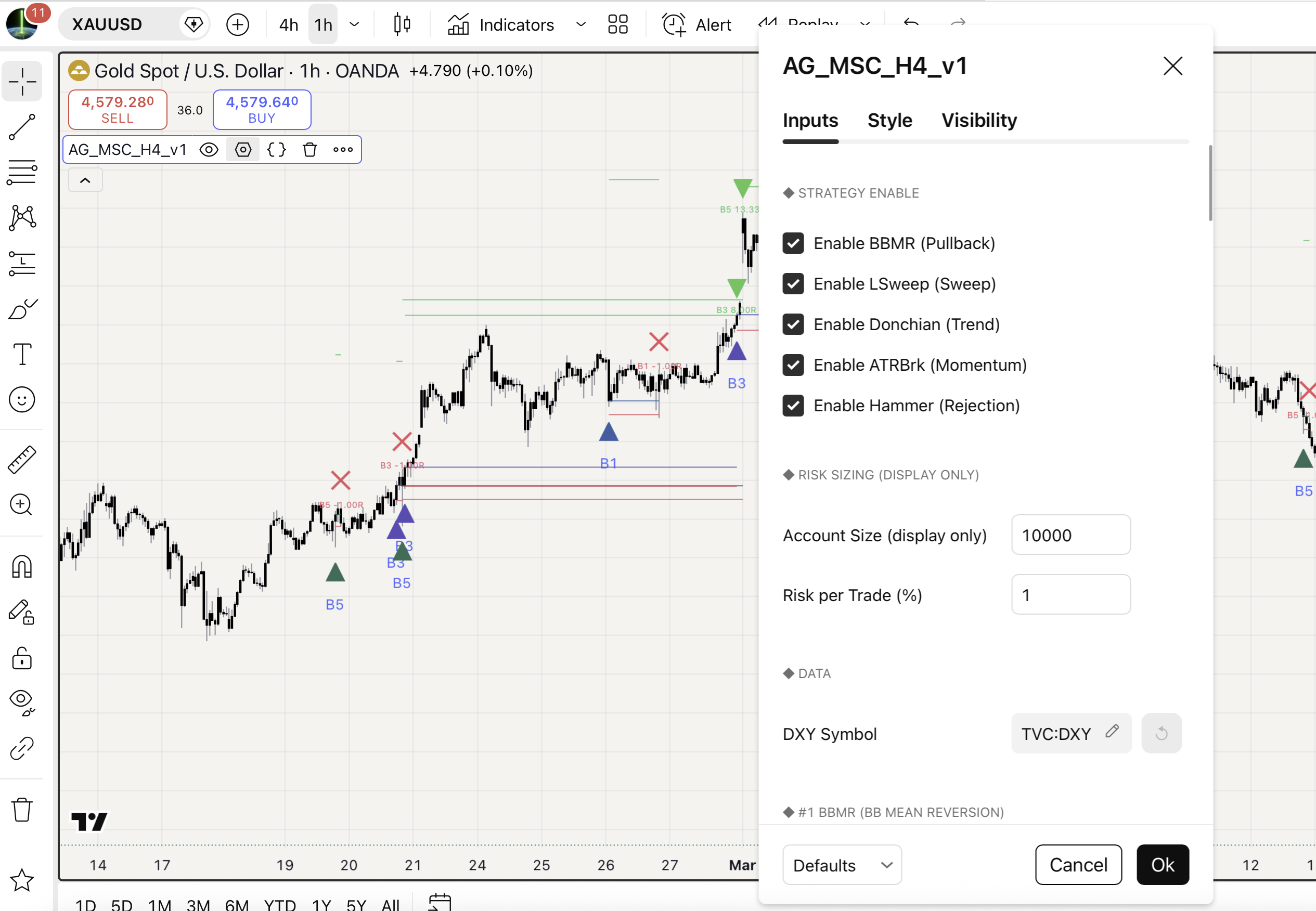1316x911 pixels.
Task: Open the Visibility tab
Action: pyautogui.click(x=978, y=120)
